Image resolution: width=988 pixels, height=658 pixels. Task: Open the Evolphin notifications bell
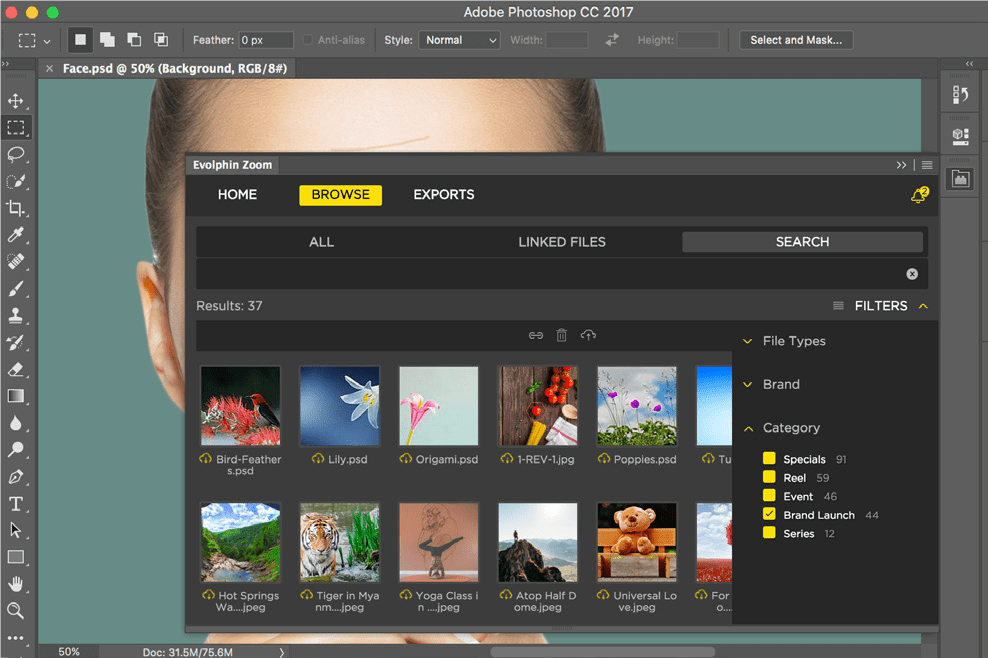click(919, 195)
